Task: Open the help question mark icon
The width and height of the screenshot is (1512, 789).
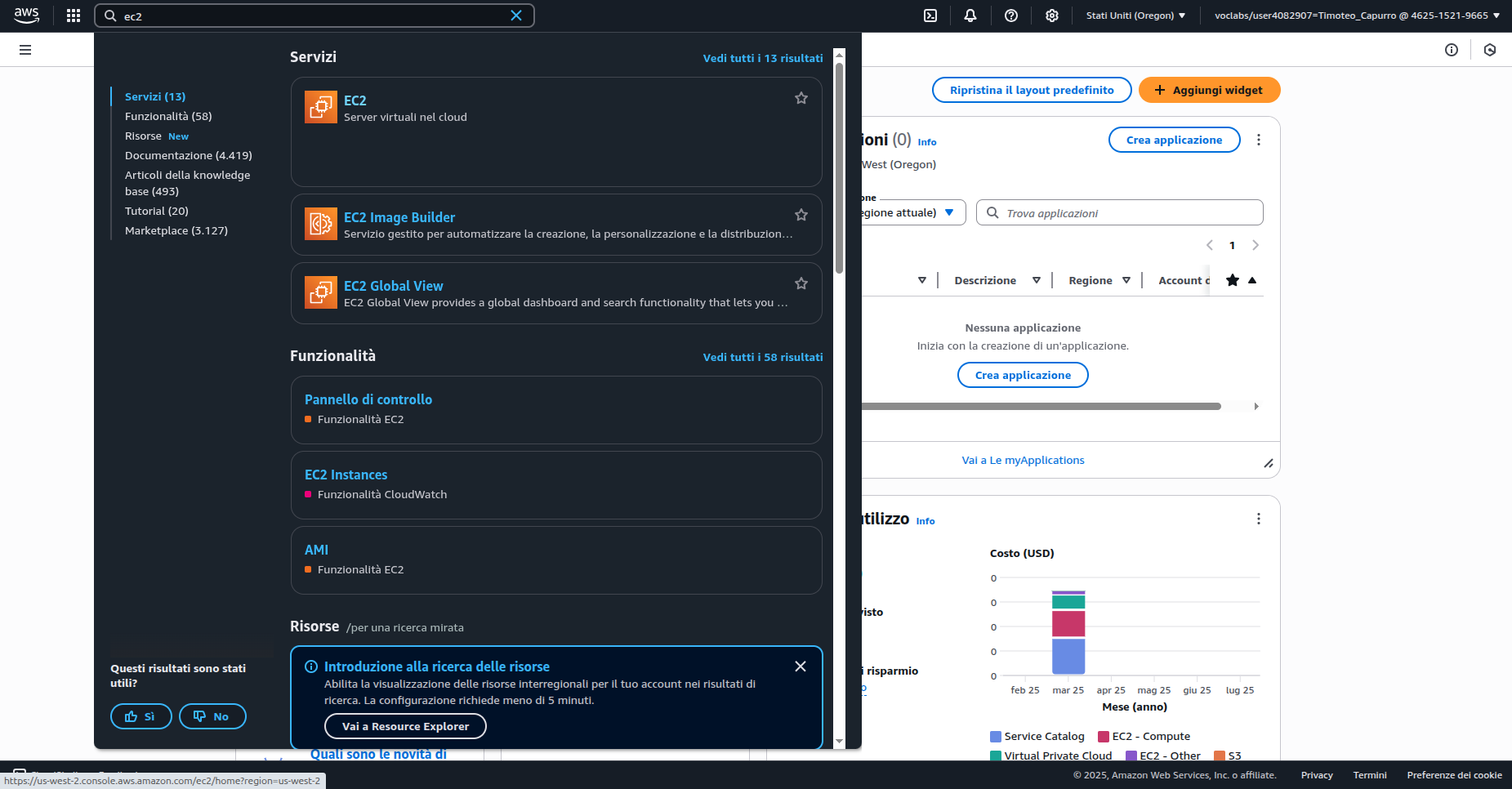Action: point(1011,16)
